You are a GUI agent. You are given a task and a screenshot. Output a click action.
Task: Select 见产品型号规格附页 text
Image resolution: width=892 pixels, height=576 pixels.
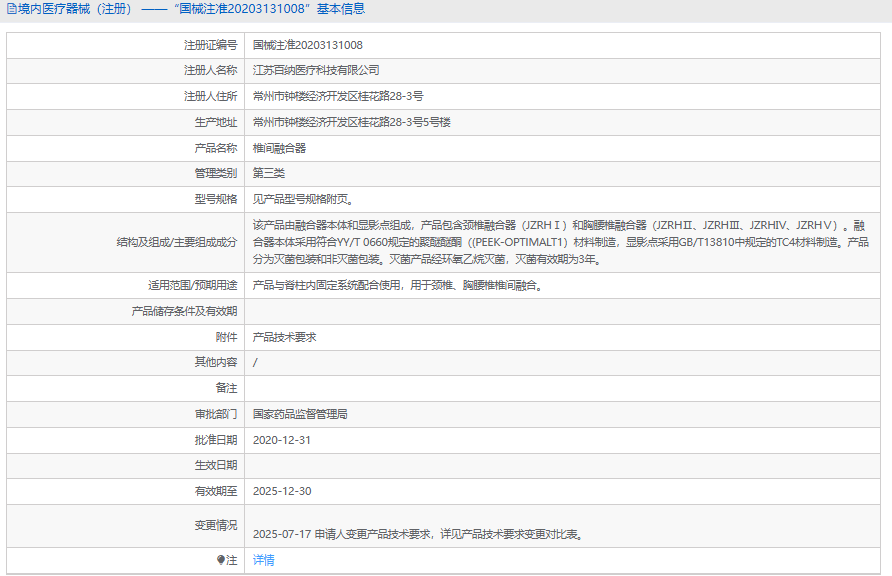304,199
